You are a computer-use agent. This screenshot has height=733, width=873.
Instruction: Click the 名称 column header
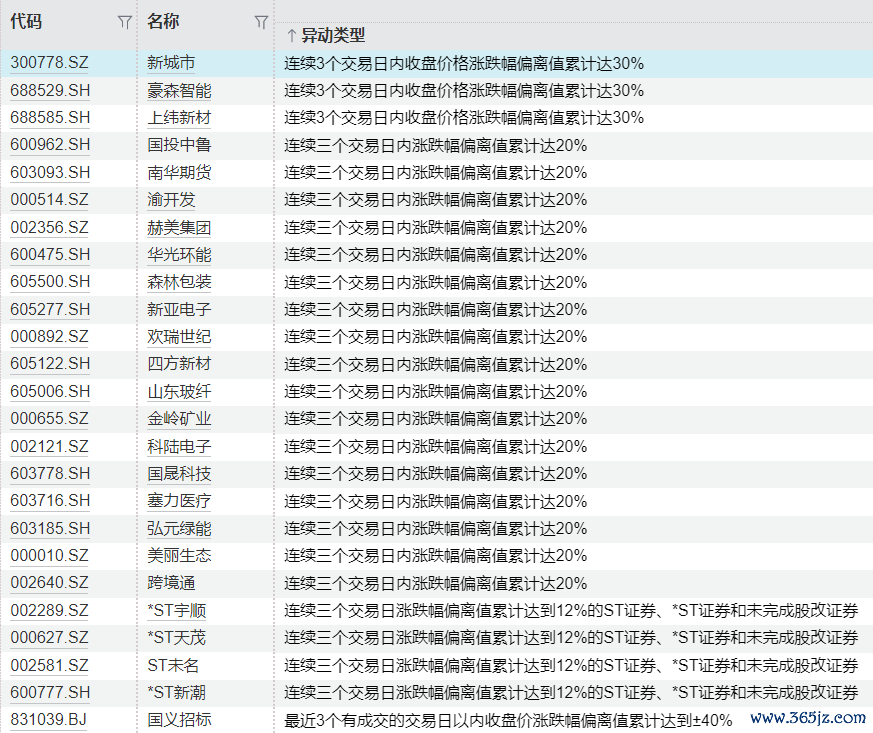click(163, 22)
